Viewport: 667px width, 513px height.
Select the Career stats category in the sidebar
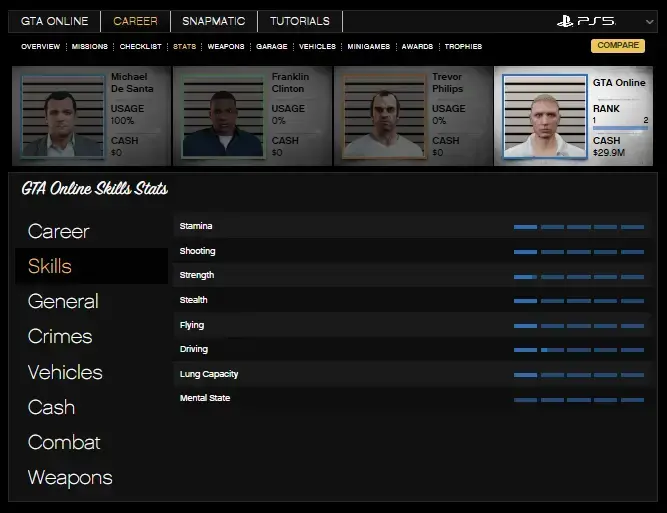59,231
